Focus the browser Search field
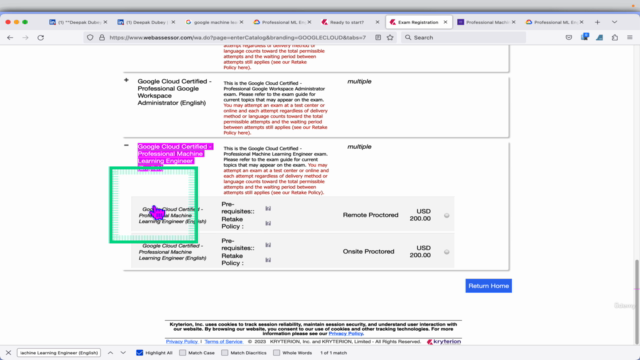This screenshot has width=640, height=360. tap(464, 38)
